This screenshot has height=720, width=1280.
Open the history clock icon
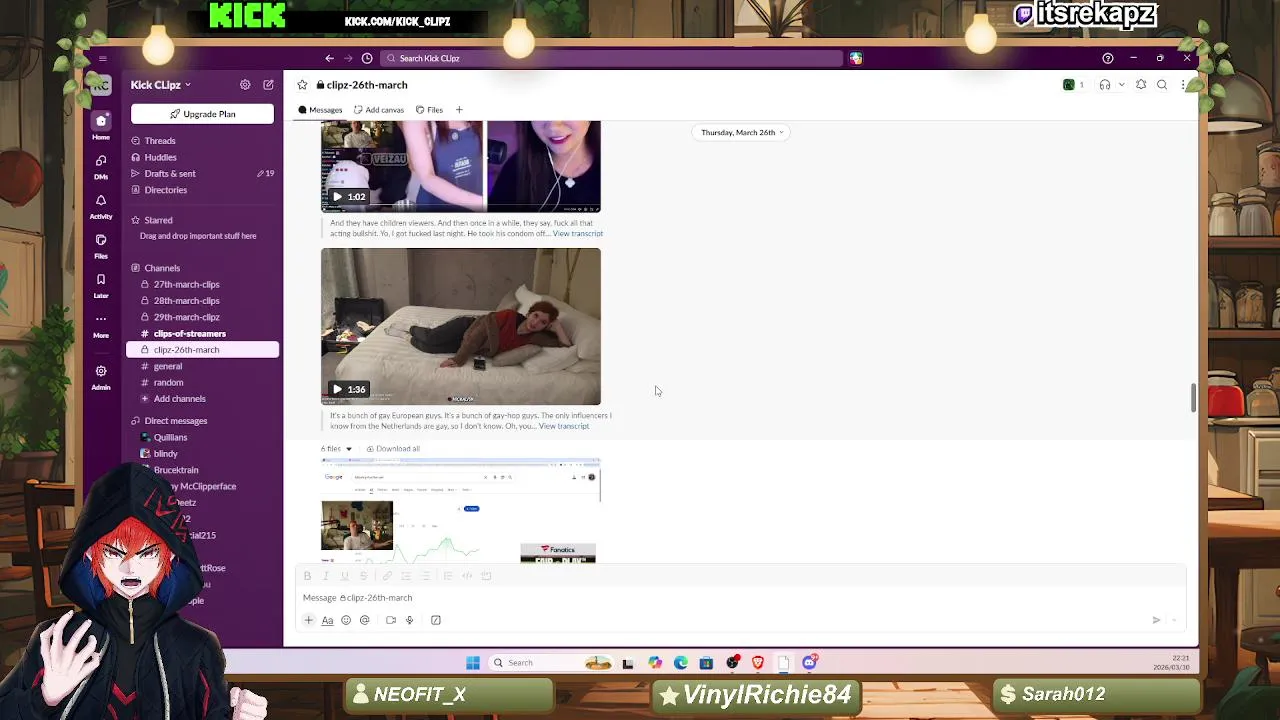pyautogui.click(x=367, y=58)
